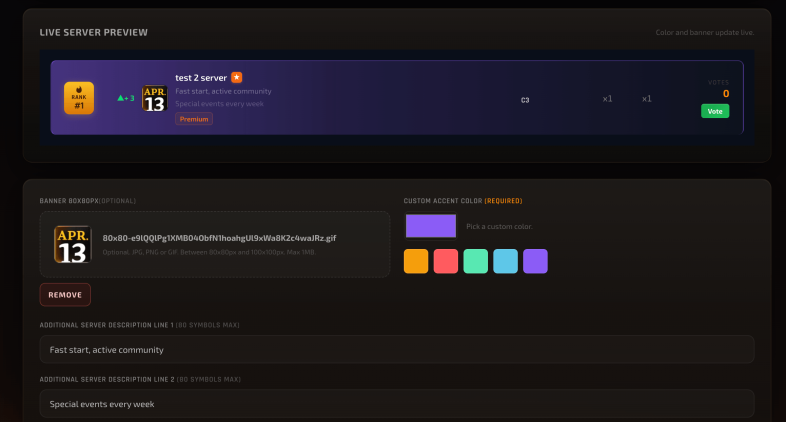Remove the uploaded banner image
This screenshot has height=422, width=786.
click(65, 295)
